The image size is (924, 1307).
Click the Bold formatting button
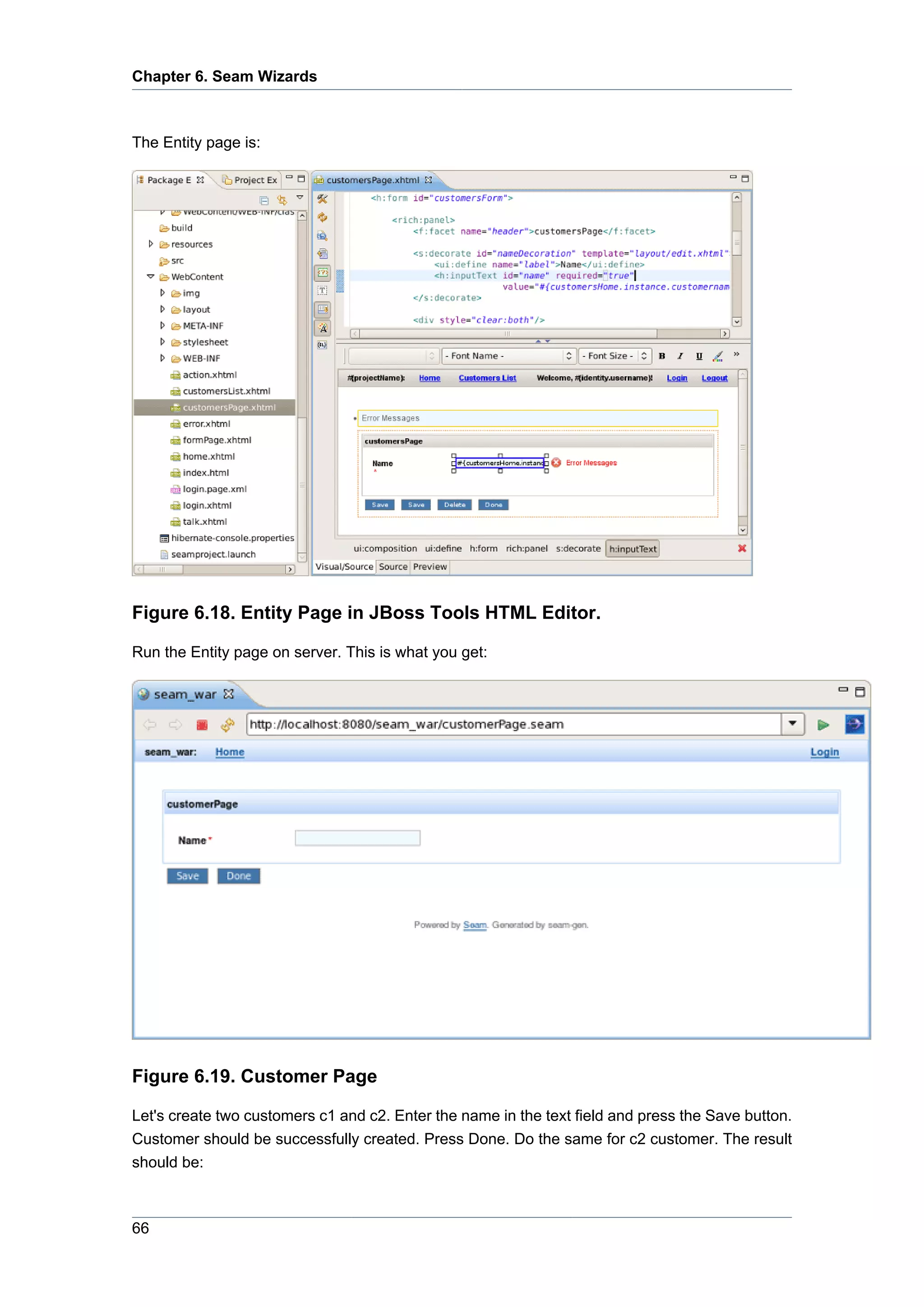[662, 357]
